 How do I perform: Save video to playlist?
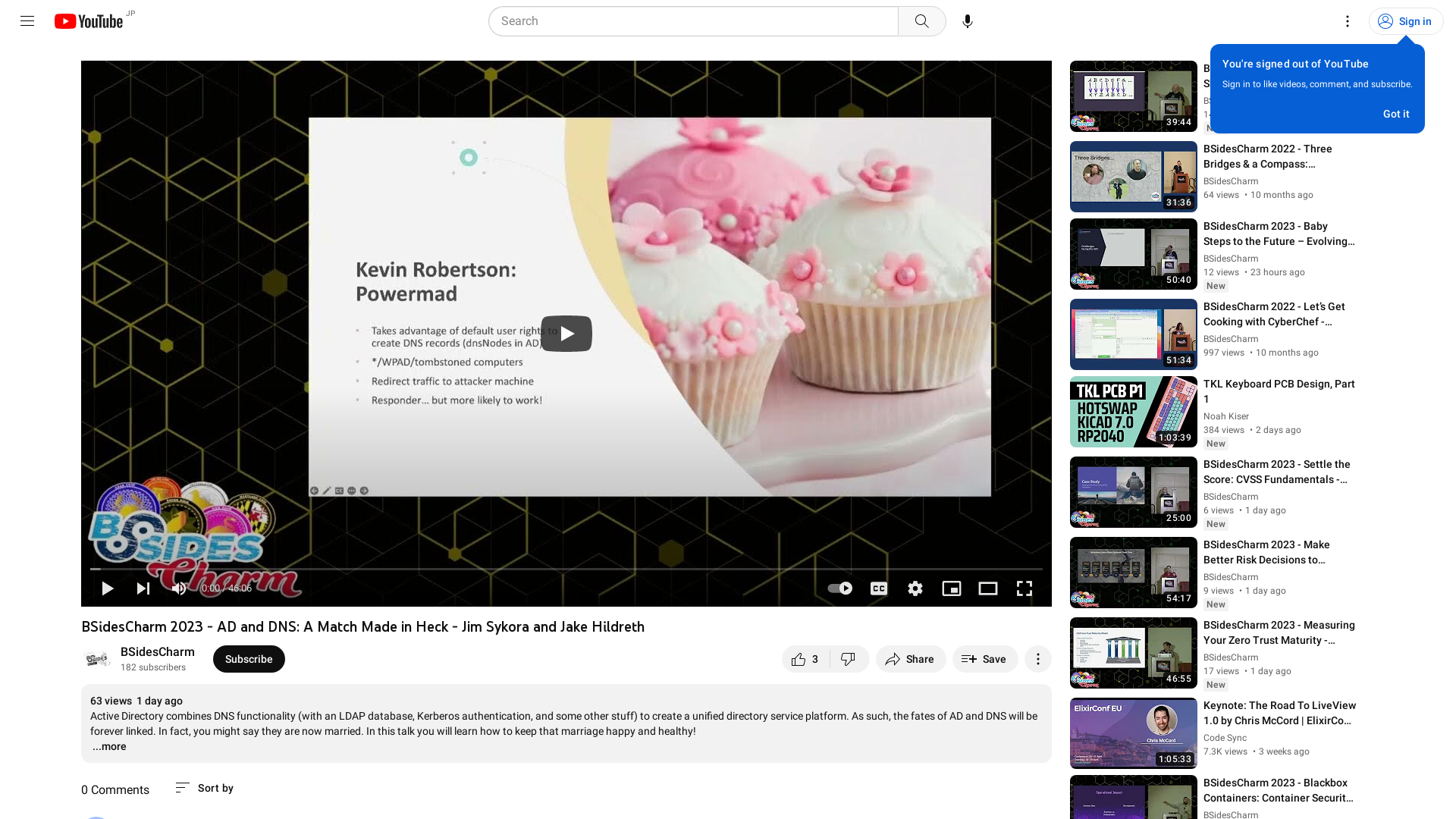pyautogui.click(x=984, y=659)
